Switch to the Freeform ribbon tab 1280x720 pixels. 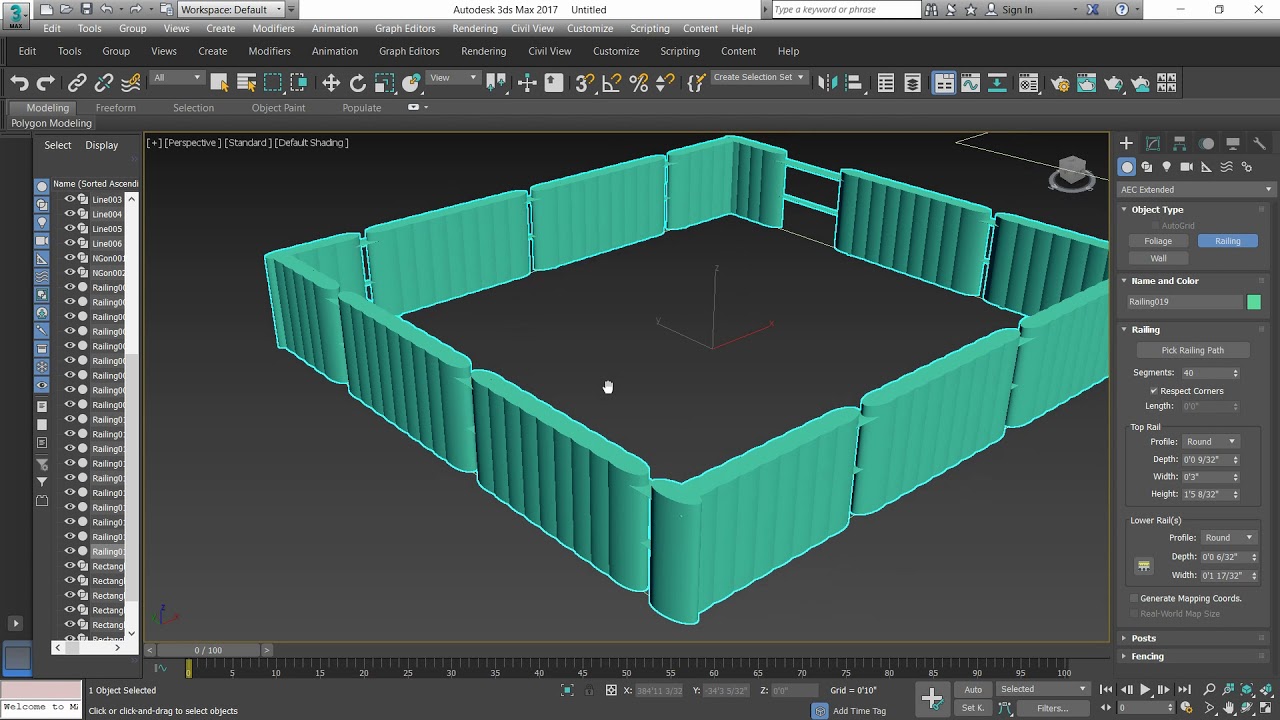pyautogui.click(x=116, y=108)
